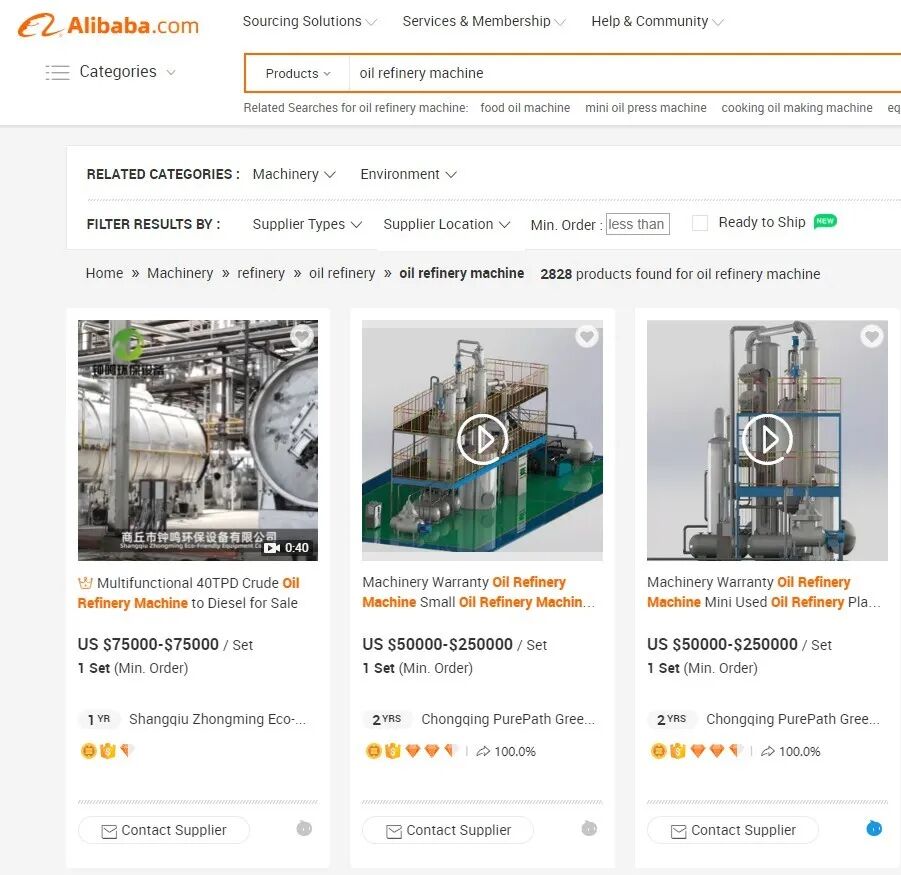Open the Multifunctional 40TPD product thumbnail
The image size is (901, 875).
[x=198, y=440]
